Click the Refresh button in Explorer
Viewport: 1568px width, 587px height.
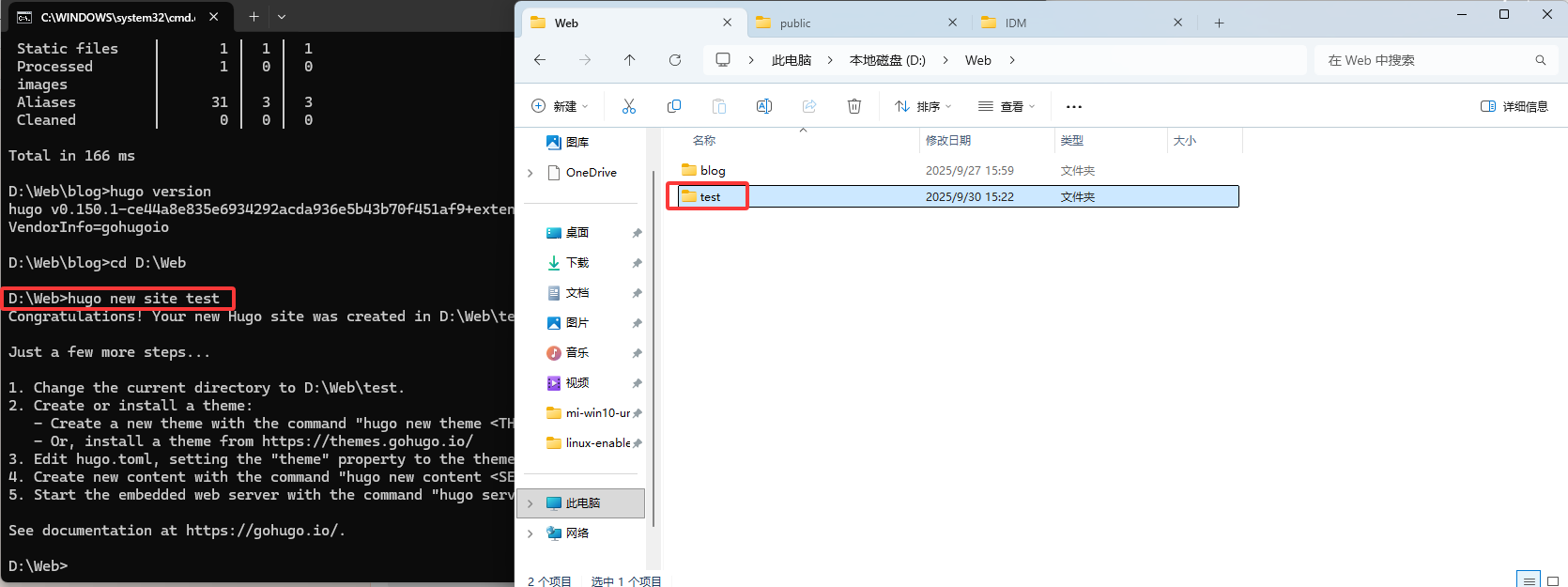[x=675, y=60]
